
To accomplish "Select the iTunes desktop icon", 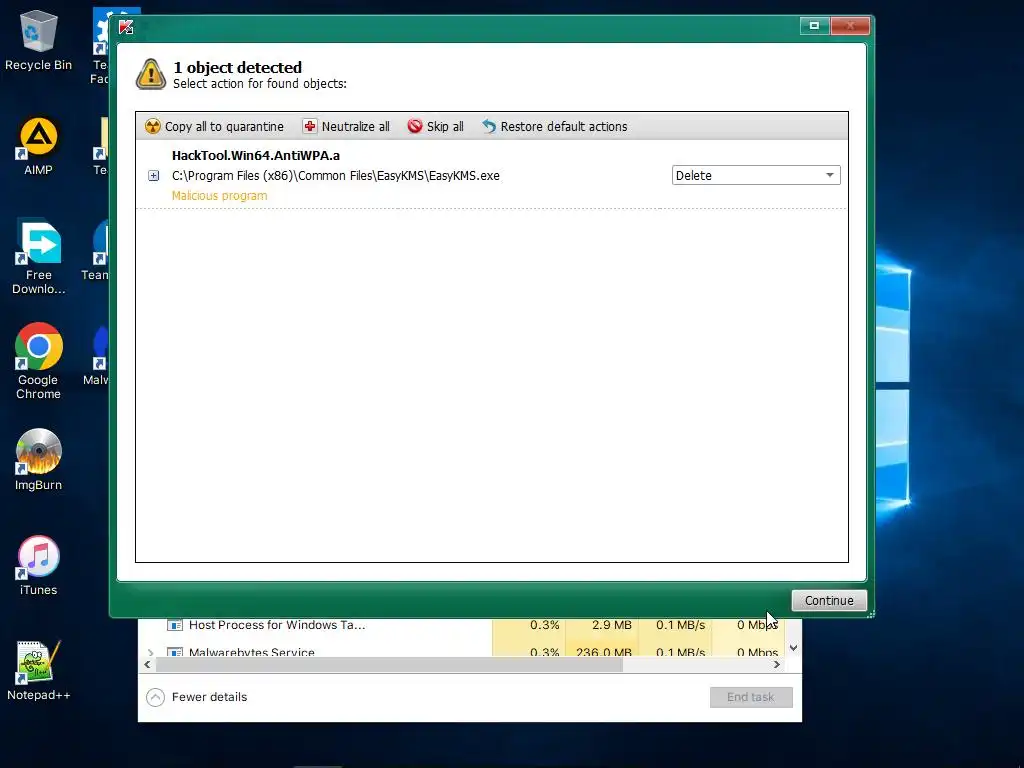I will click(39, 566).
